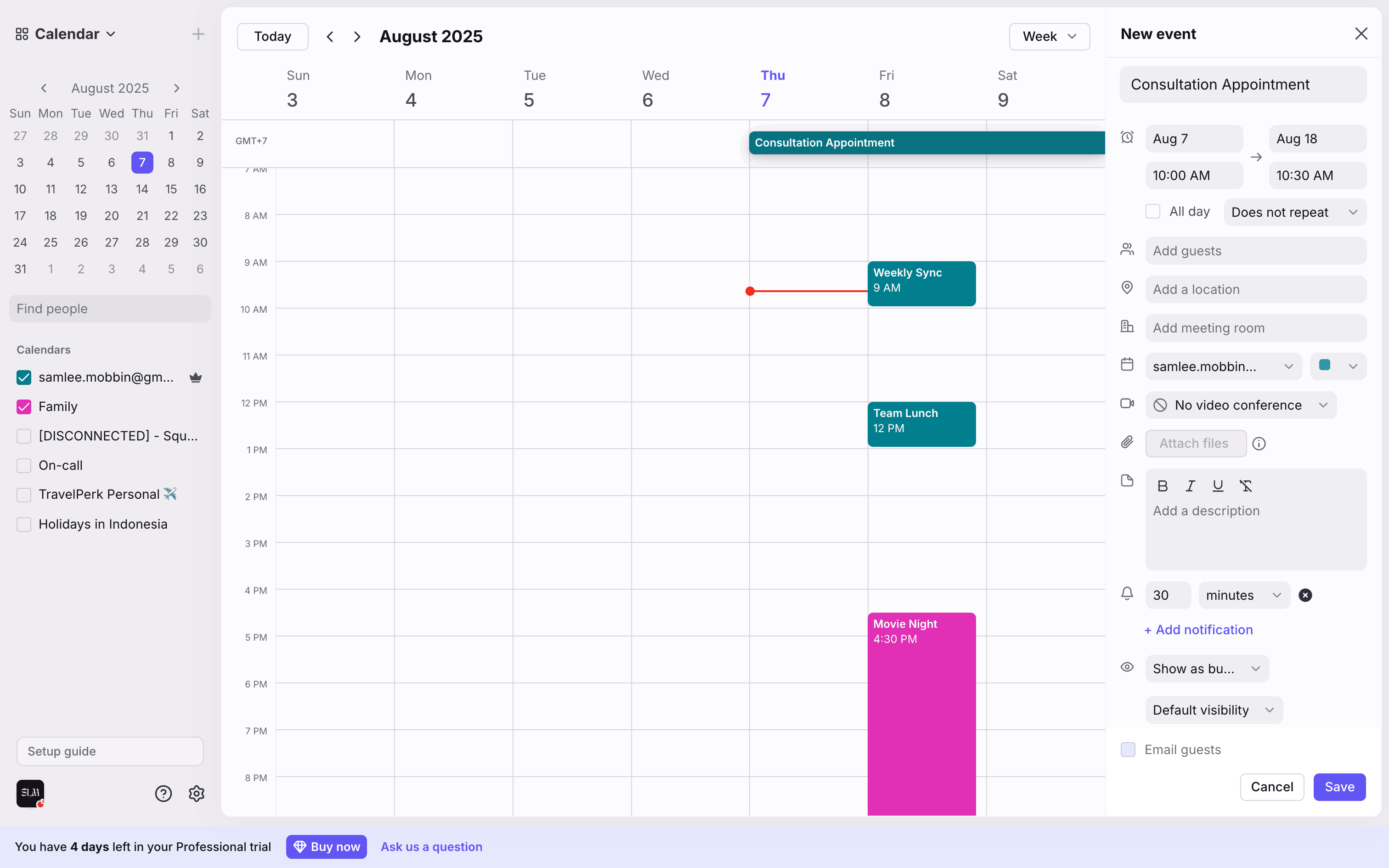This screenshot has height=868, width=1389.
Task: Open the Calendar app menu
Action: click(x=66, y=34)
